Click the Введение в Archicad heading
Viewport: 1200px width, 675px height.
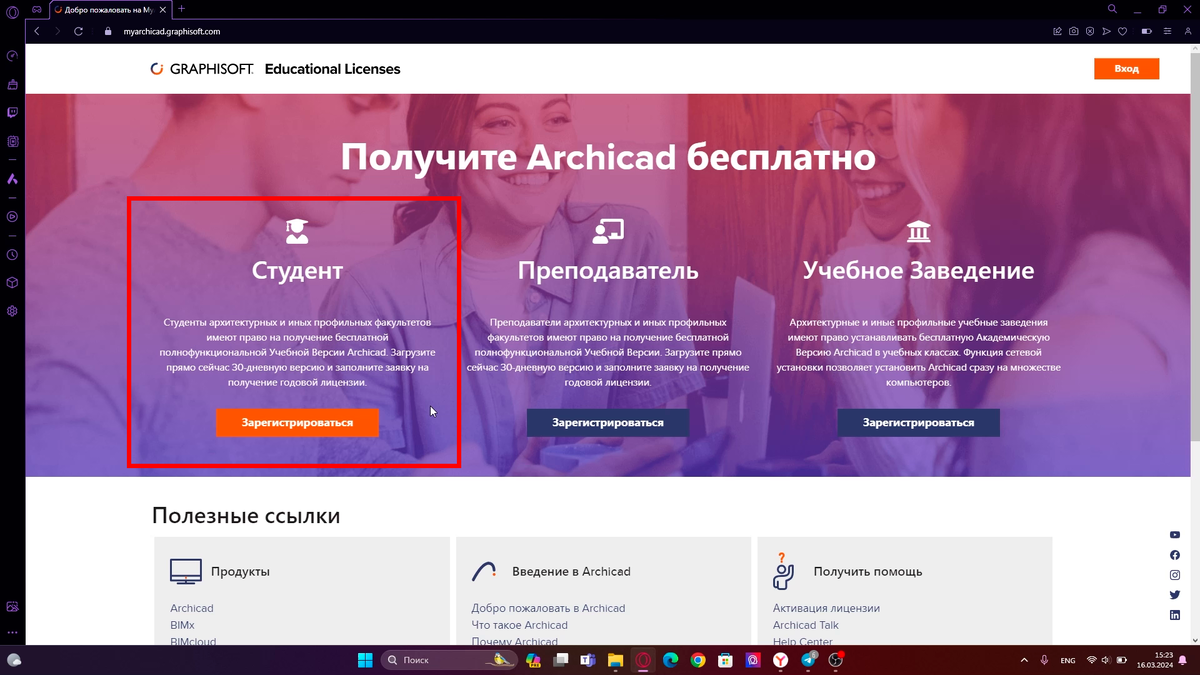[x=571, y=572]
